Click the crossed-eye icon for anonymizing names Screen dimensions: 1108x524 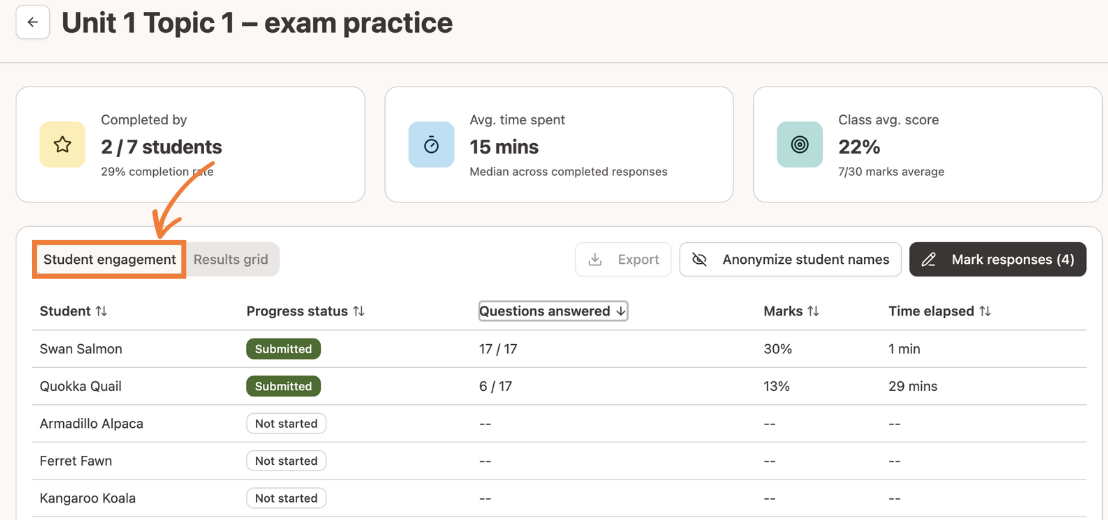(x=700, y=260)
